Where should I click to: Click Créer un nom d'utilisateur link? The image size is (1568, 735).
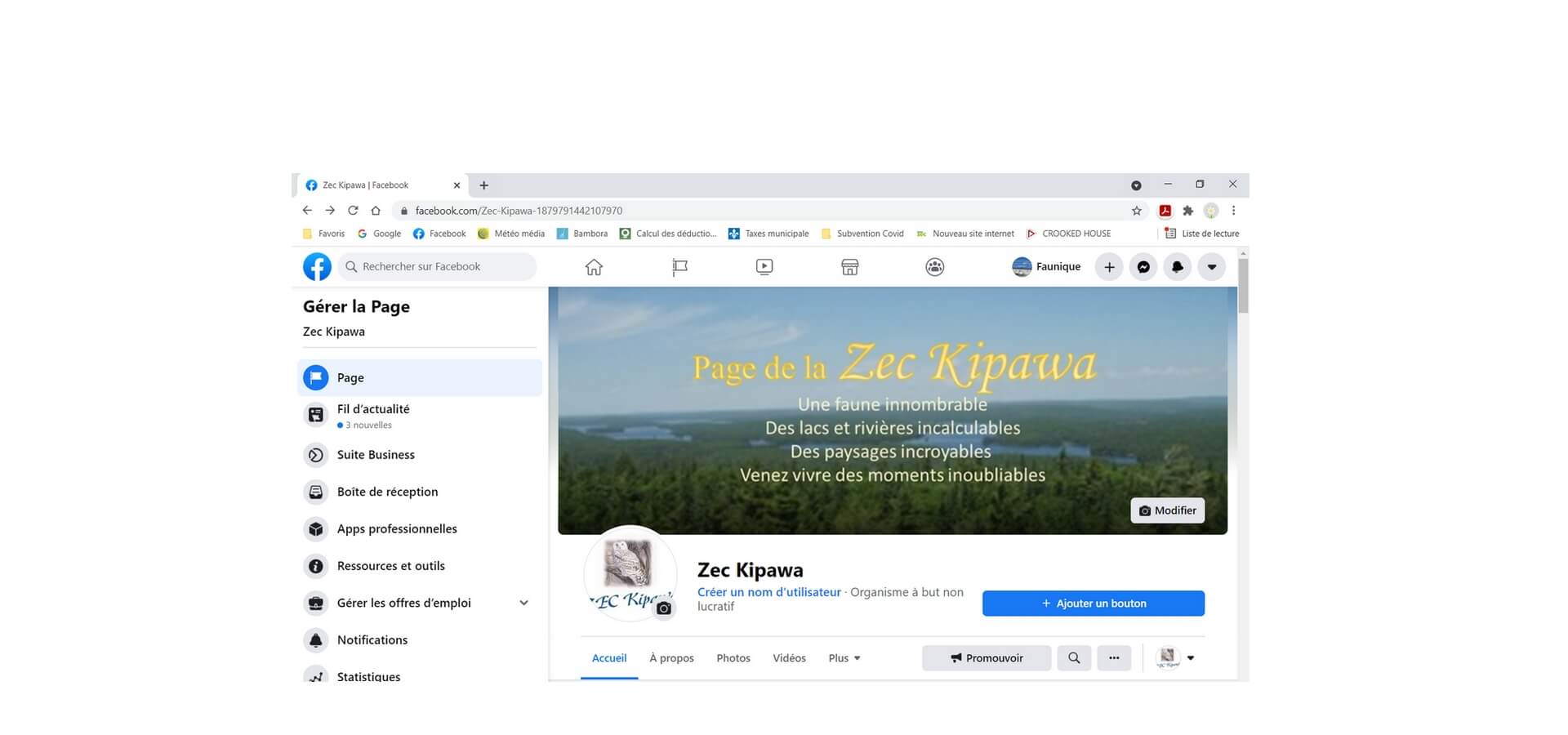point(768,592)
